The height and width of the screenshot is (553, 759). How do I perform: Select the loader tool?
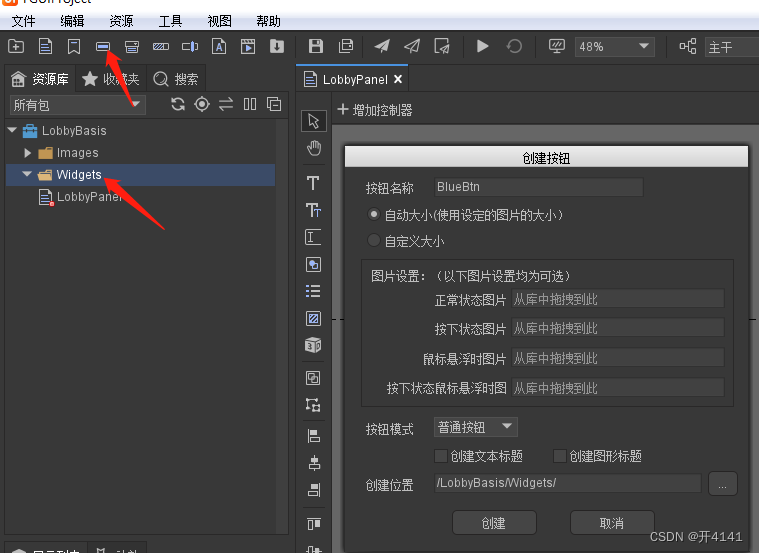pyautogui.click(x=313, y=318)
